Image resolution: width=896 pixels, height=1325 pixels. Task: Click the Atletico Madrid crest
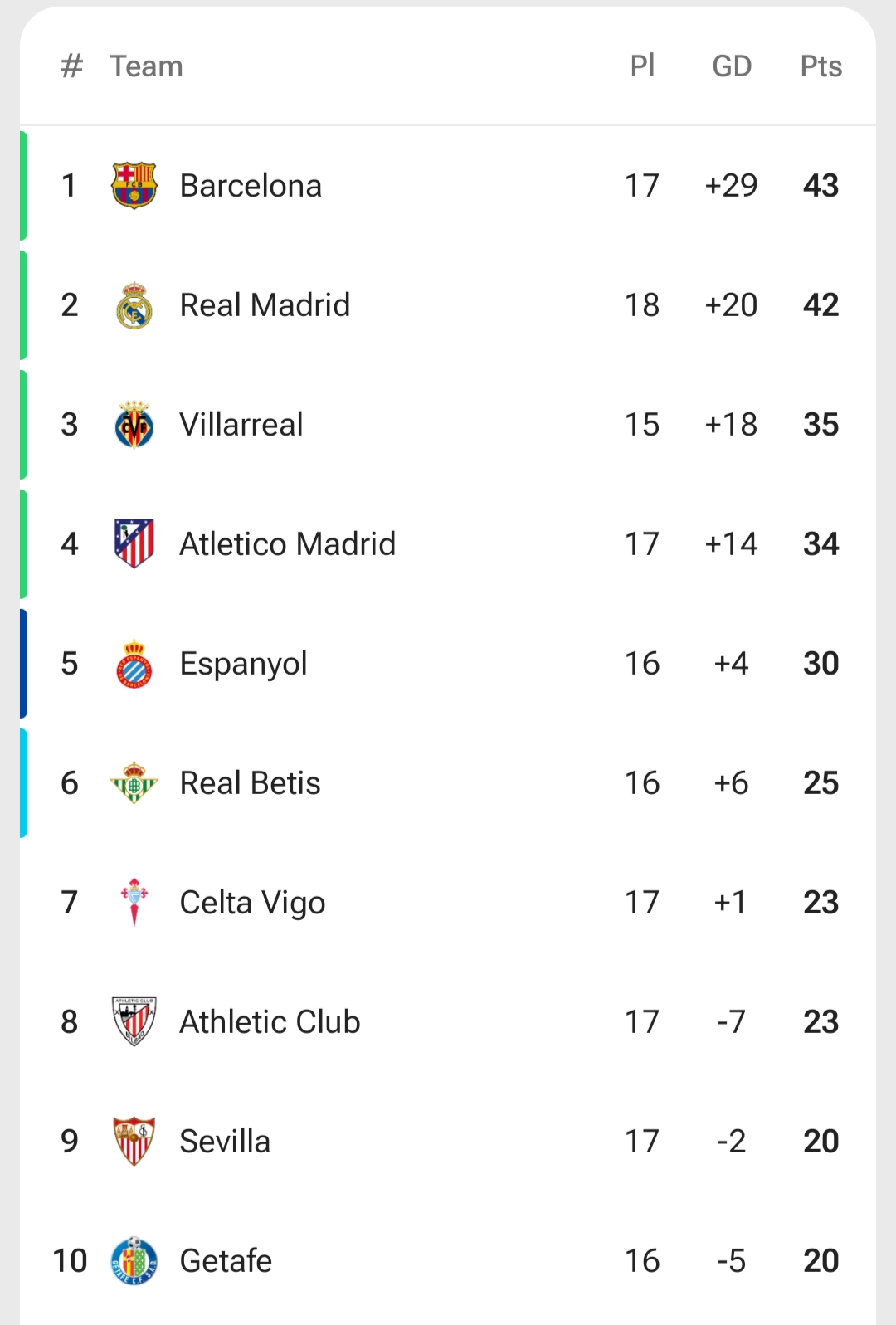(134, 543)
